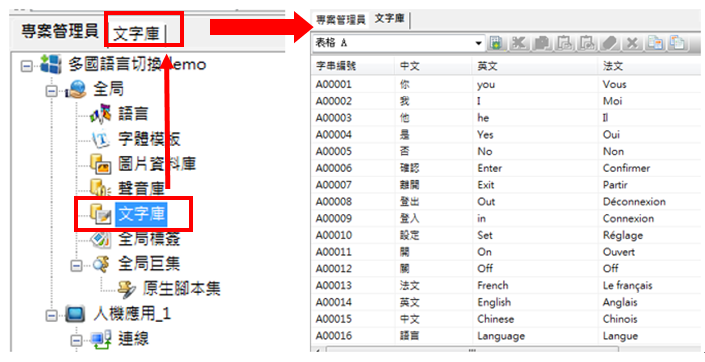Click the English cell 'Yes'
The width and height of the screenshot is (705, 362).
pyautogui.click(x=485, y=135)
